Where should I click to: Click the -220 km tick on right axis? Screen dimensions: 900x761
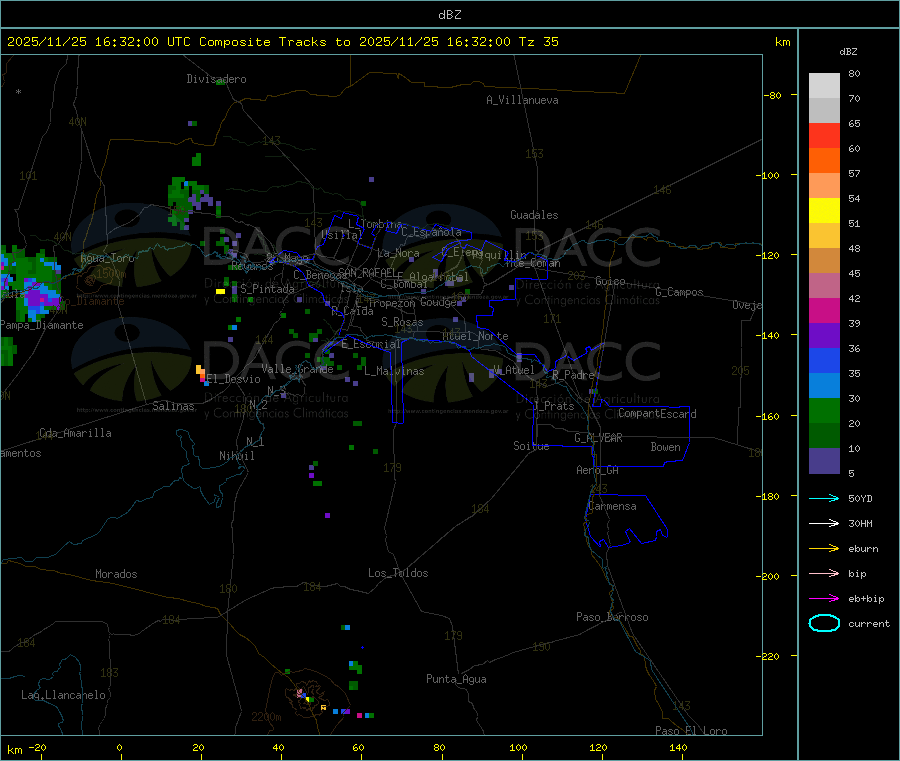(770, 656)
